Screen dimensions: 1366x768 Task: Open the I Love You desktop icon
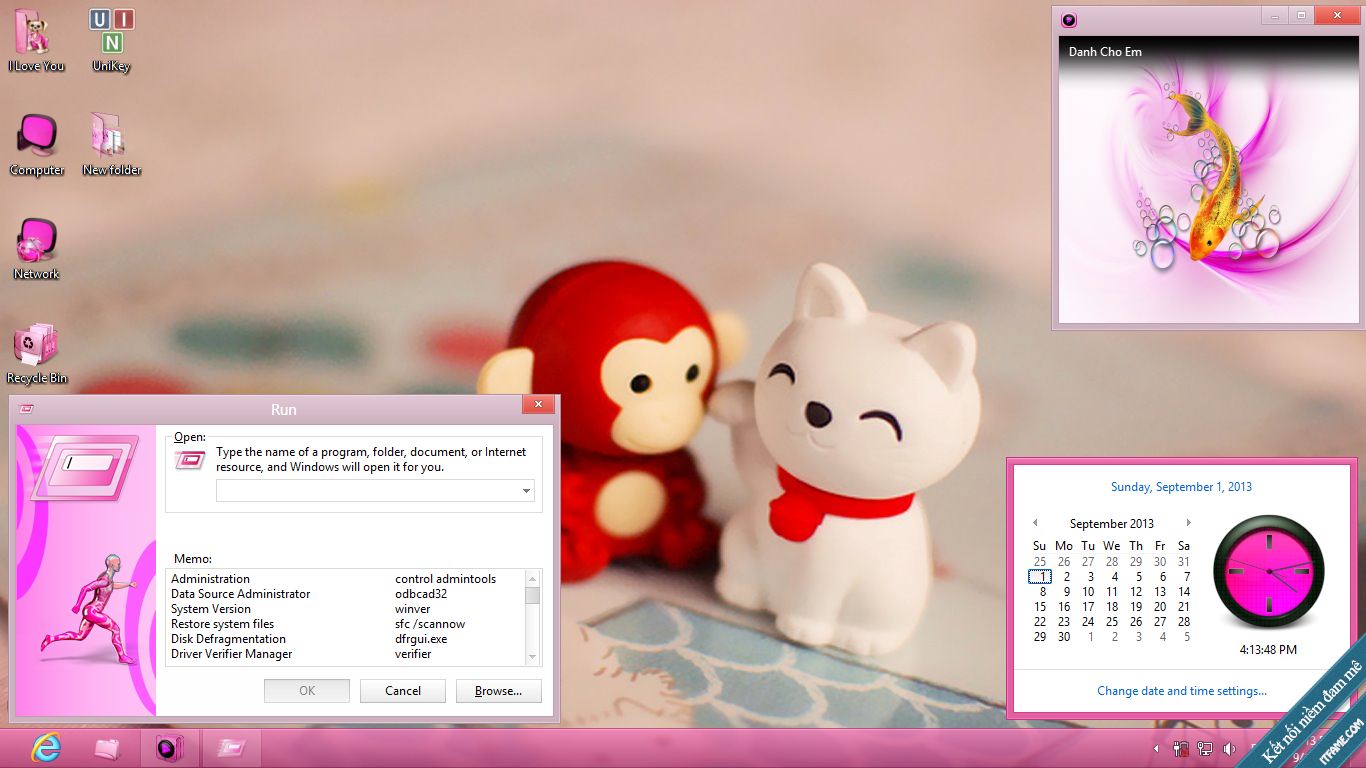tap(36, 40)
